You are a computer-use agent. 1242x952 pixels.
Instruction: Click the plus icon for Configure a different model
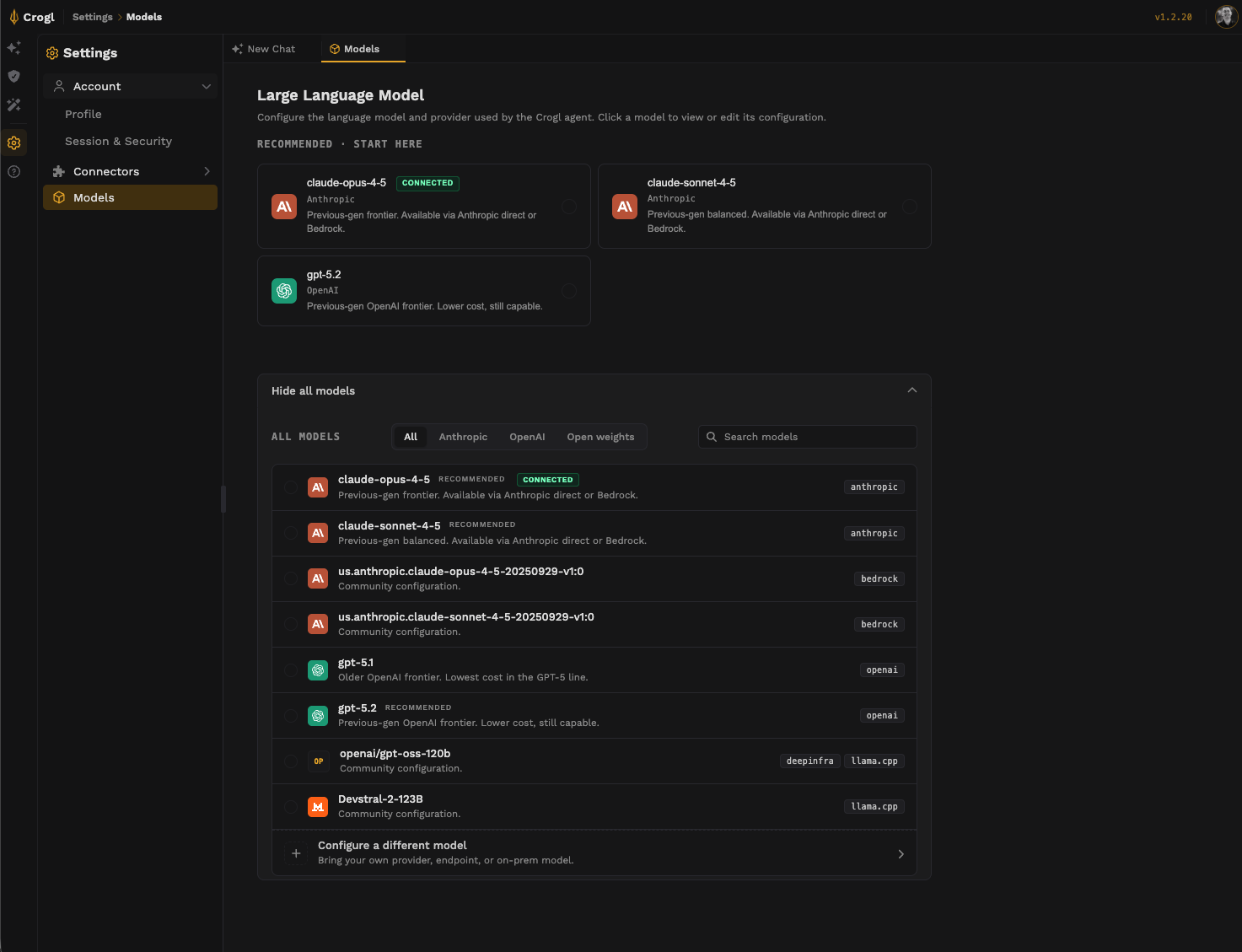296,853
